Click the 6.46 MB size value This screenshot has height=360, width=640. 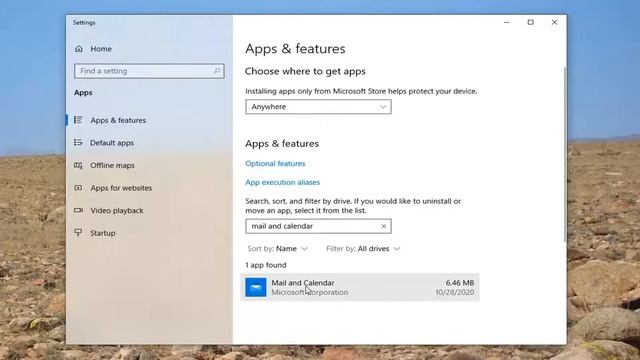point(460,282)
